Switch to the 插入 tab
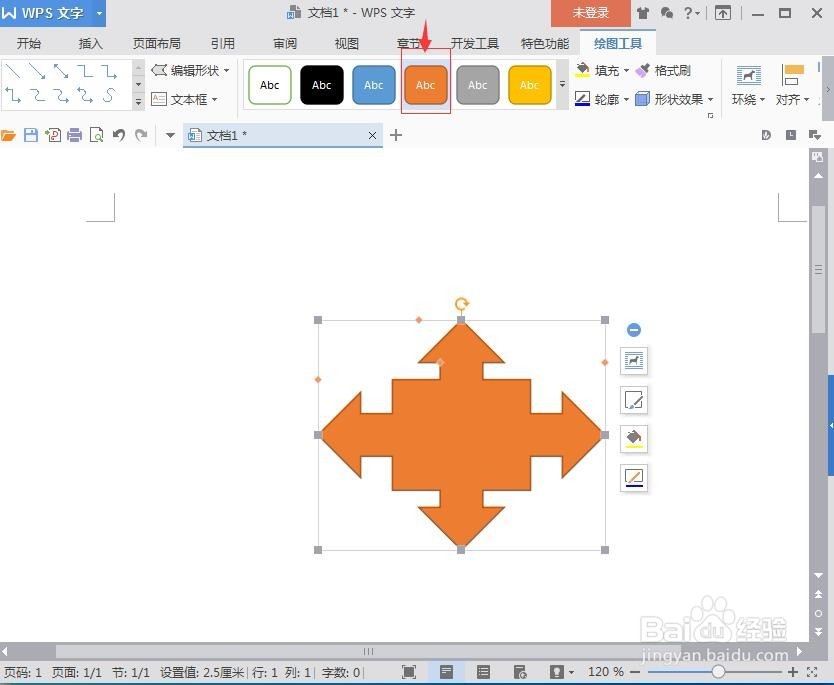The height and width of the screenshot is (685, 834). 90,43
